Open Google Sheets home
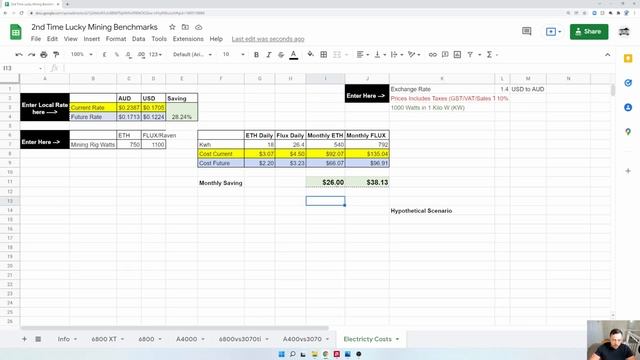This screenshot has height=360, width=640. pos(16,32)
